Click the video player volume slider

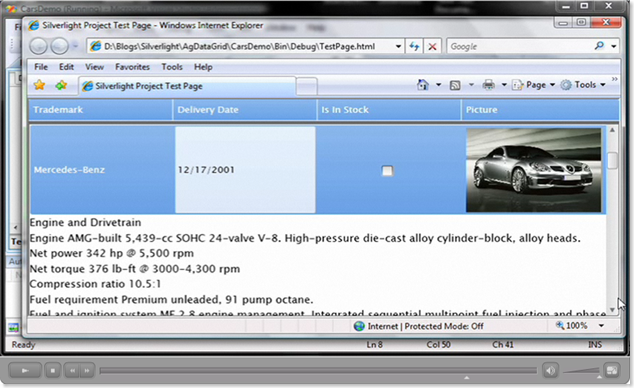coord(581,370)
